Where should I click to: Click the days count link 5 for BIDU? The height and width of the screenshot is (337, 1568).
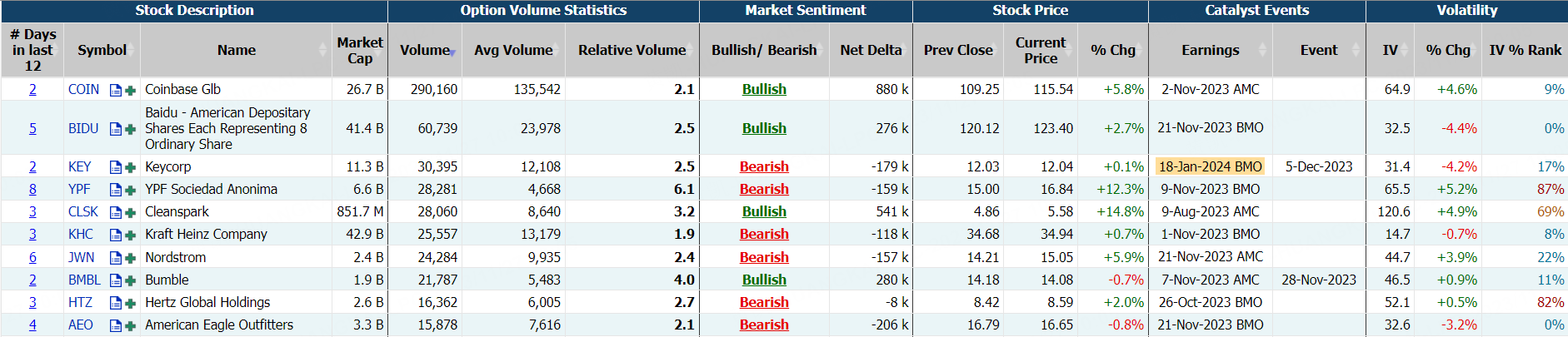(x=32, y=128)
